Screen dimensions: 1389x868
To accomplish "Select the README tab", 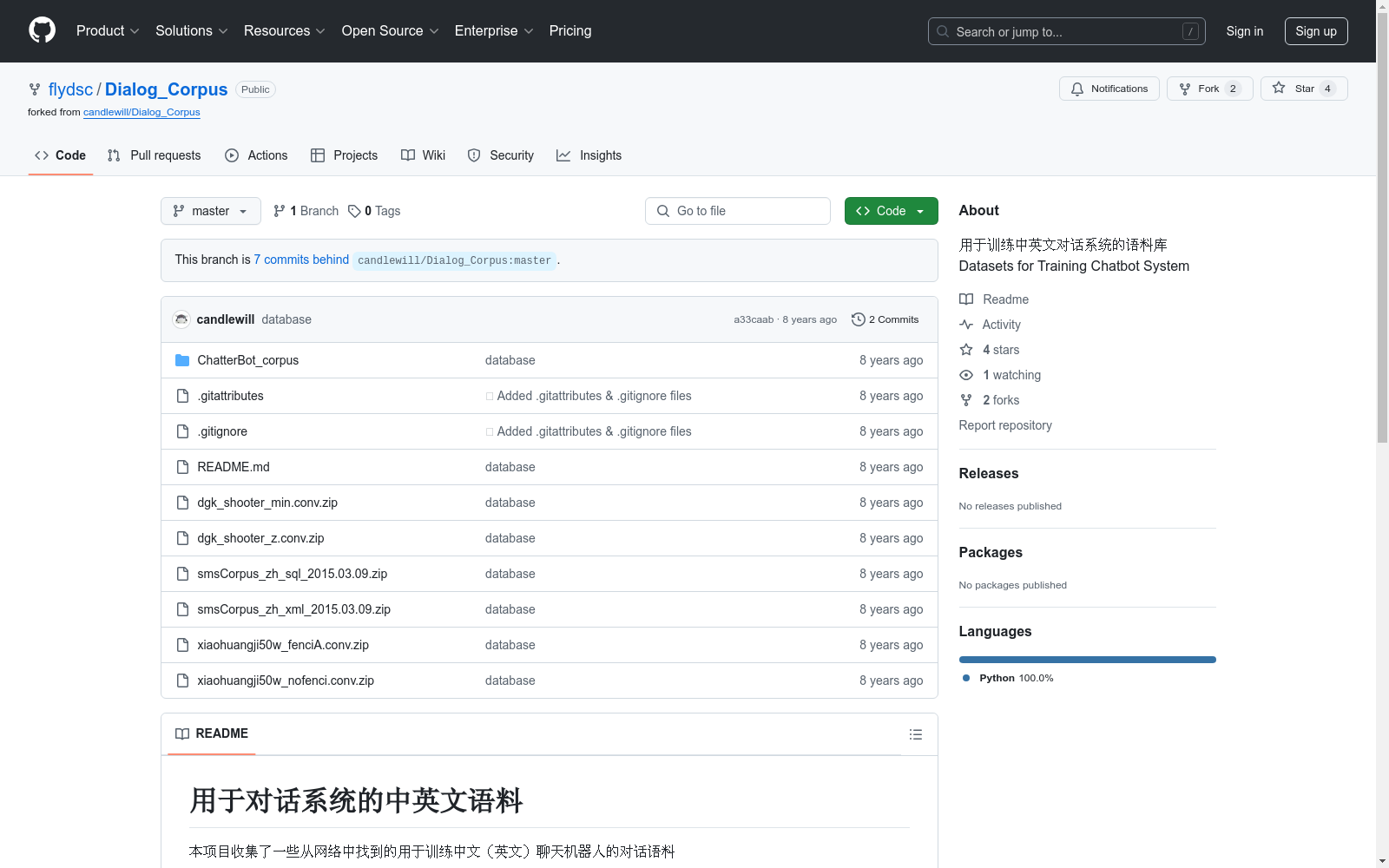I will coord(212,734).
